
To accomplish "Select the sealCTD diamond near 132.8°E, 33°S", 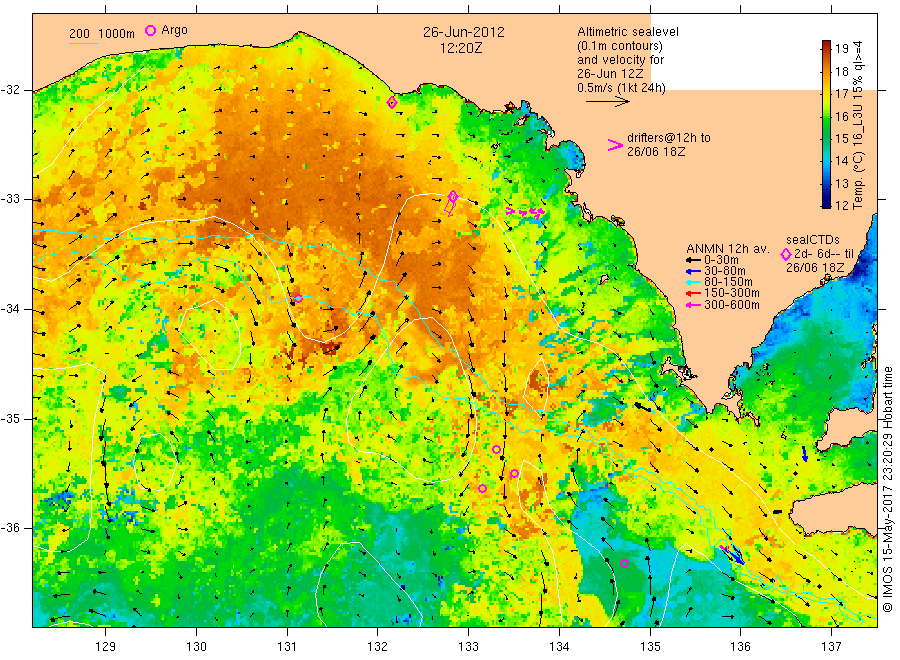I will 453,197.
